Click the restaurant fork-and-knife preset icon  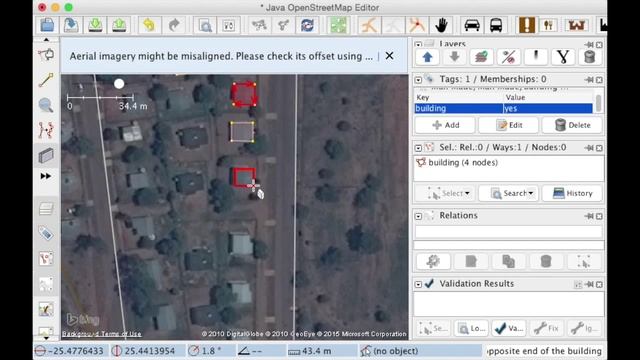tap(548, 25)
